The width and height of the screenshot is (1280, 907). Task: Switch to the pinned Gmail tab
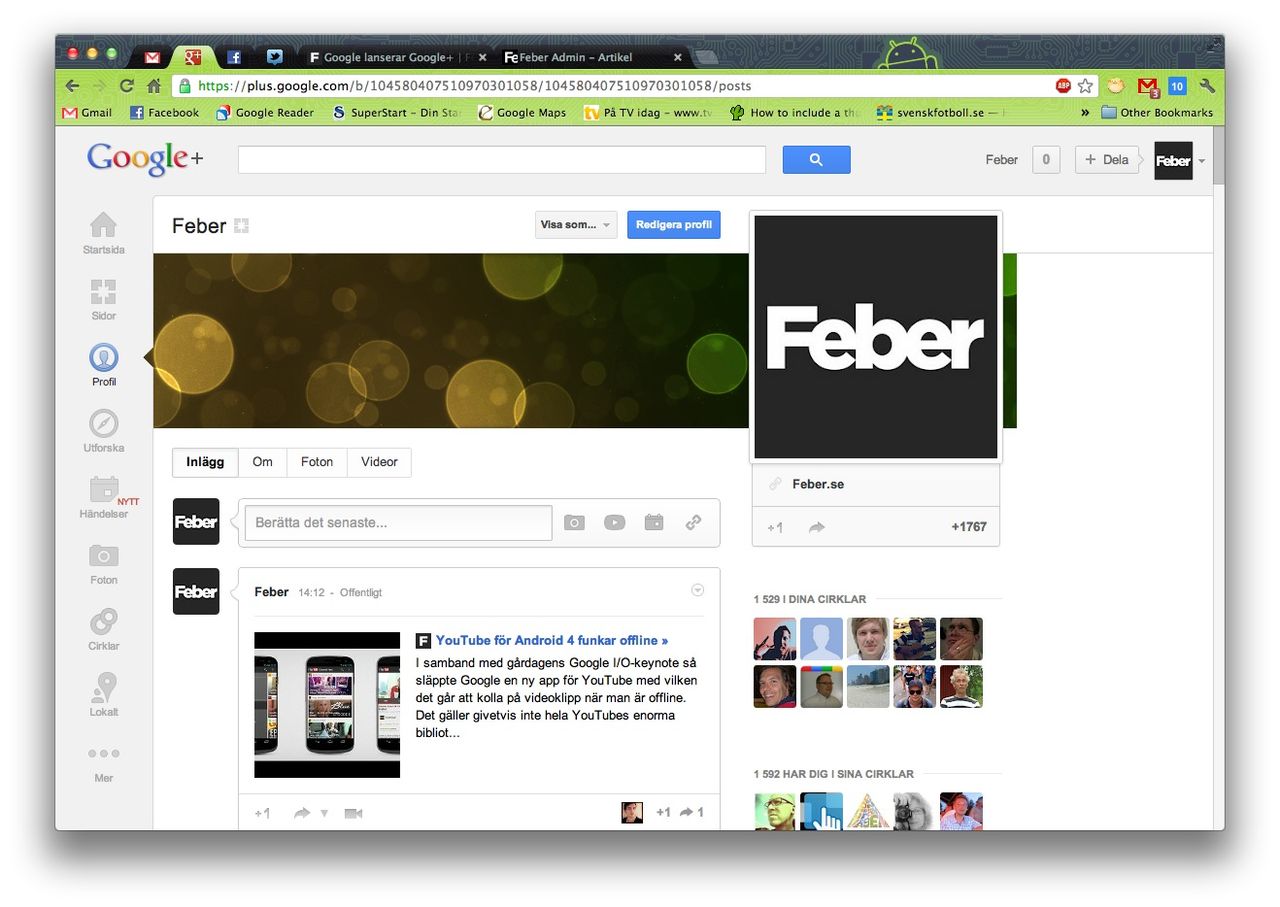click(152, 57)
